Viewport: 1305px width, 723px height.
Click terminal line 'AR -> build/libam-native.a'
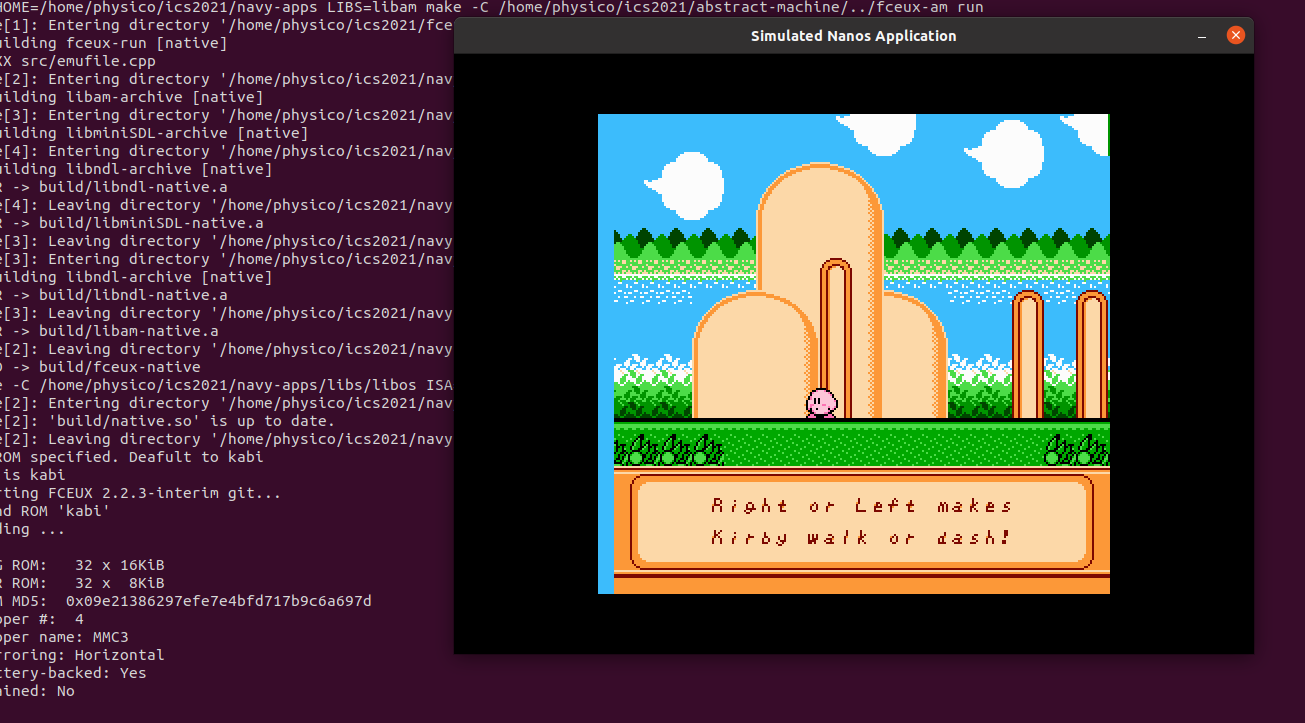point(109,331)
